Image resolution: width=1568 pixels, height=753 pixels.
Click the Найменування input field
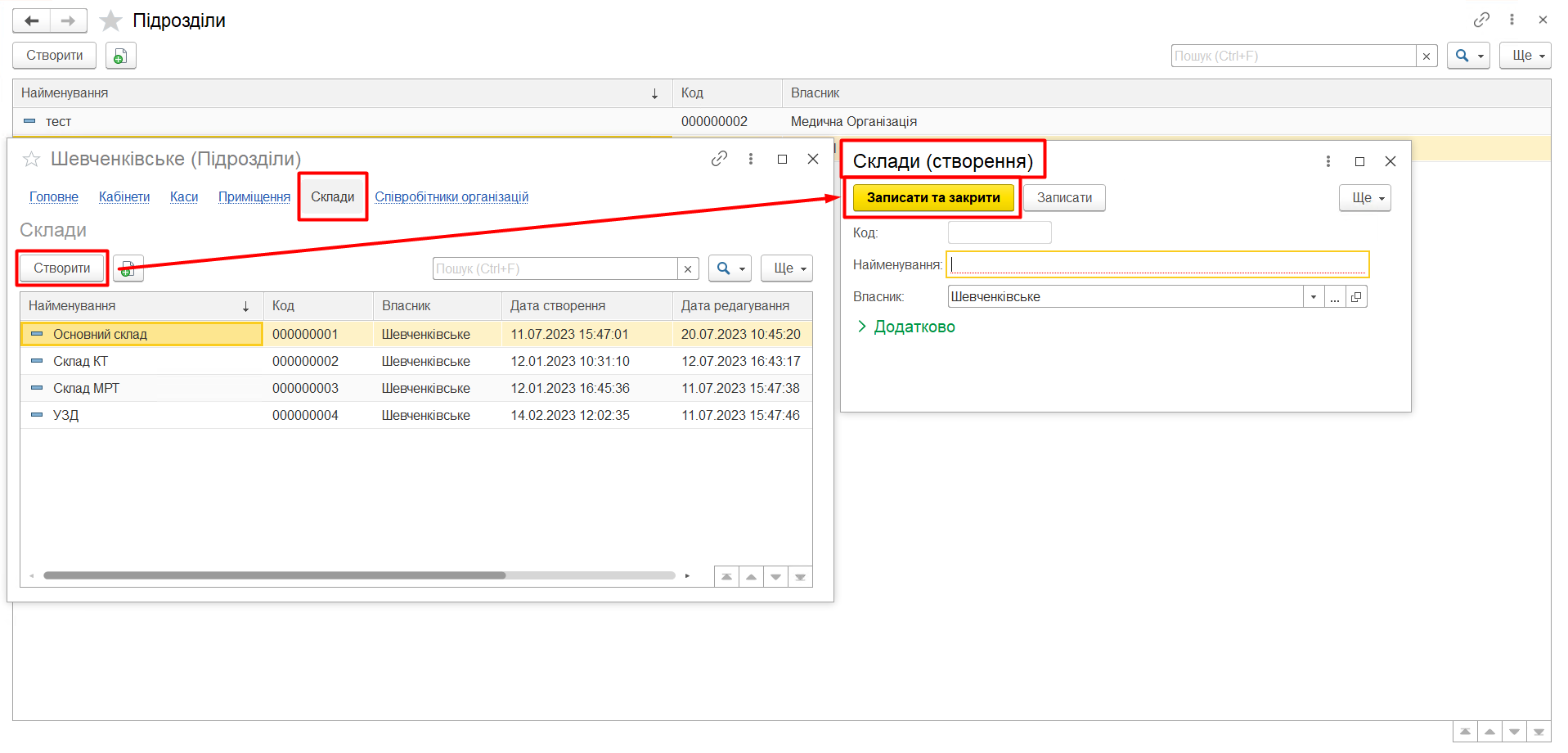[1157, 264]
